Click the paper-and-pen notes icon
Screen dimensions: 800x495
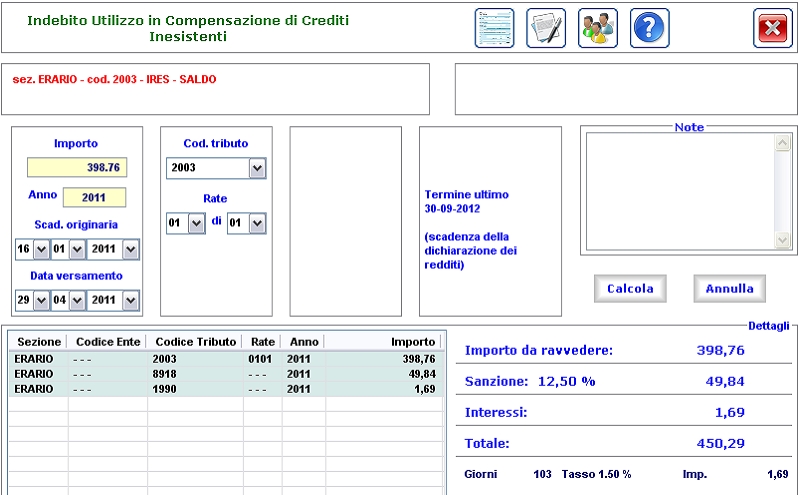coord(546,28)
